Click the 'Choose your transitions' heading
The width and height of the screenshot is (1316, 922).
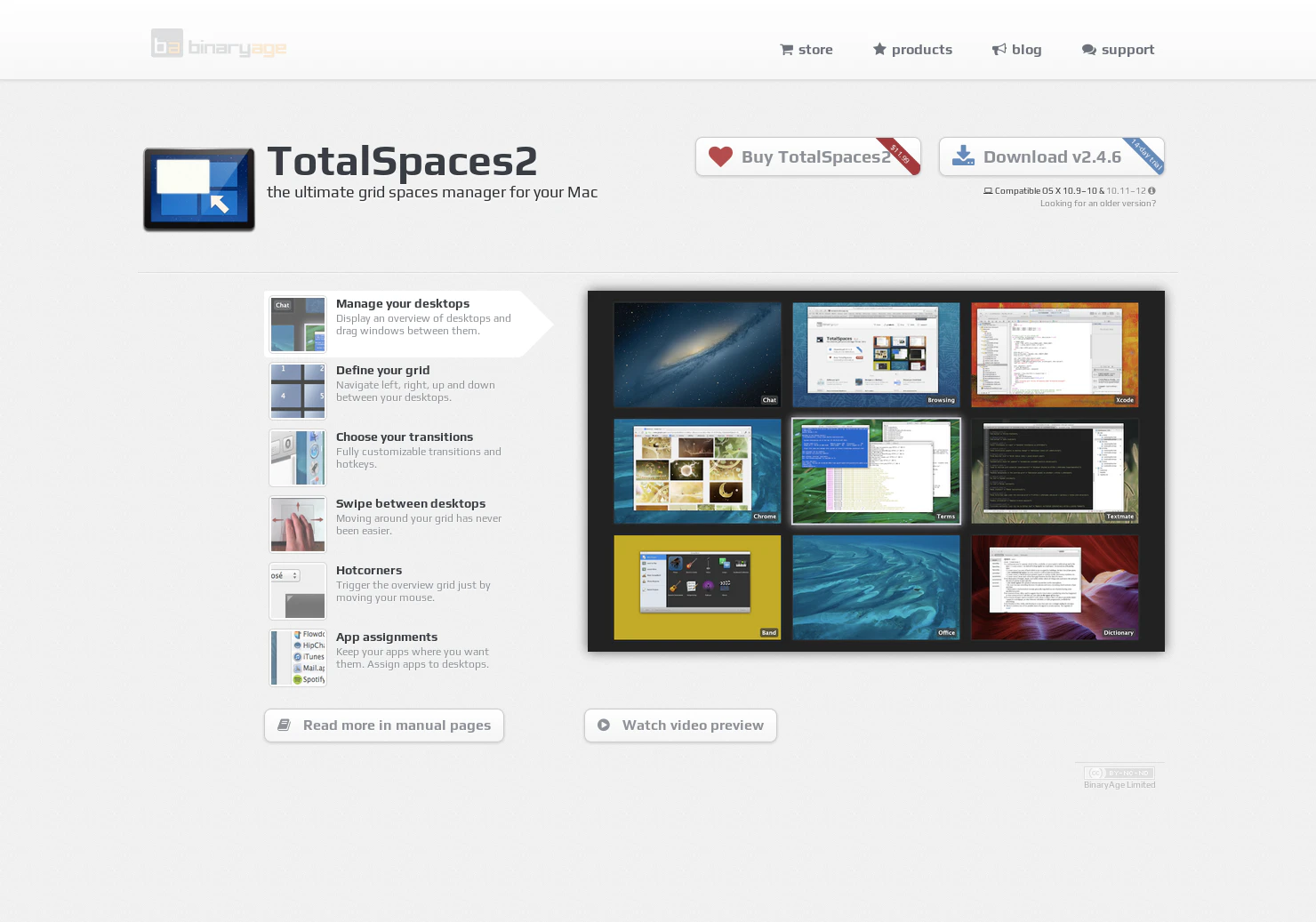[x=405, y=437]
